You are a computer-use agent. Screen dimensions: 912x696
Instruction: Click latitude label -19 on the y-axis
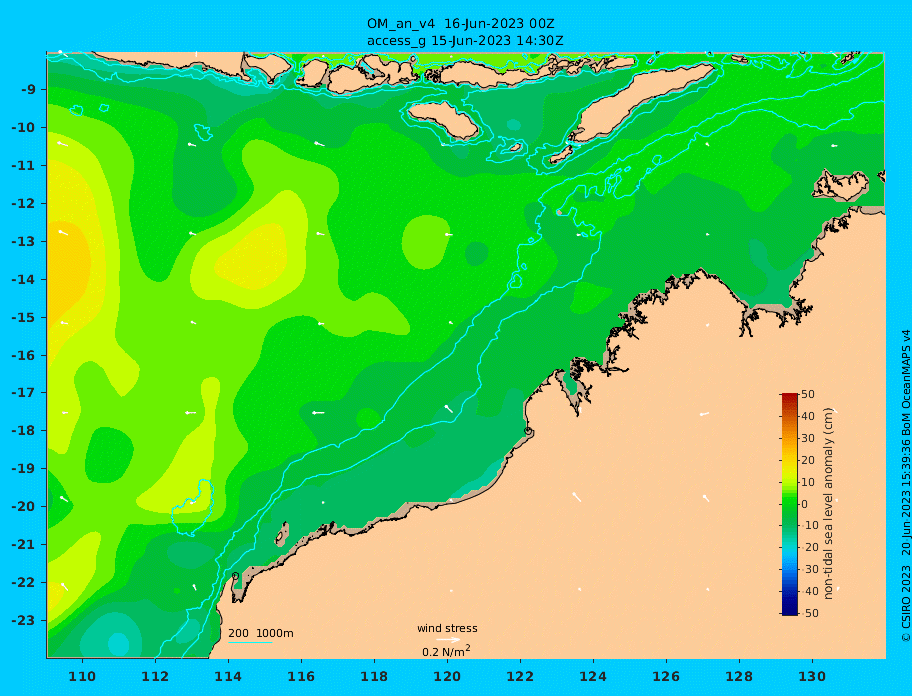click(24, 468)
